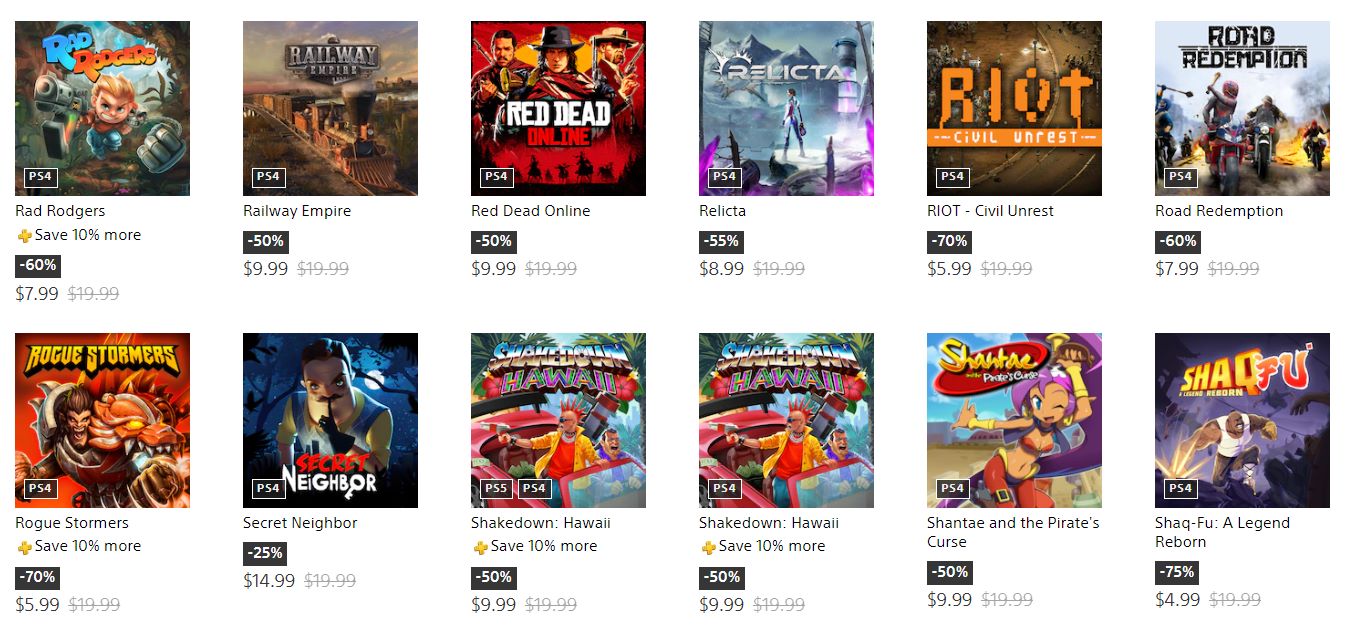Viewport: 1352px width, 641px height.
Task: Click the -25% discount badge for Secret Neighbor
Action: click(265, 553)
